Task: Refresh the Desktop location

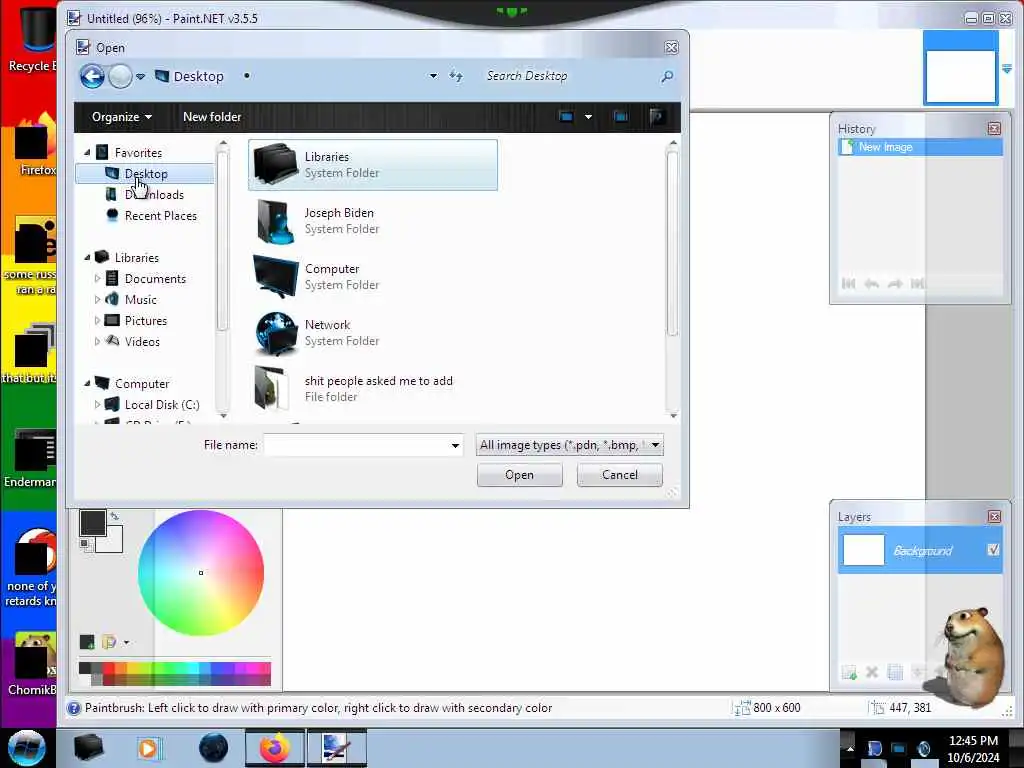Action: click(x=456, y=76)
